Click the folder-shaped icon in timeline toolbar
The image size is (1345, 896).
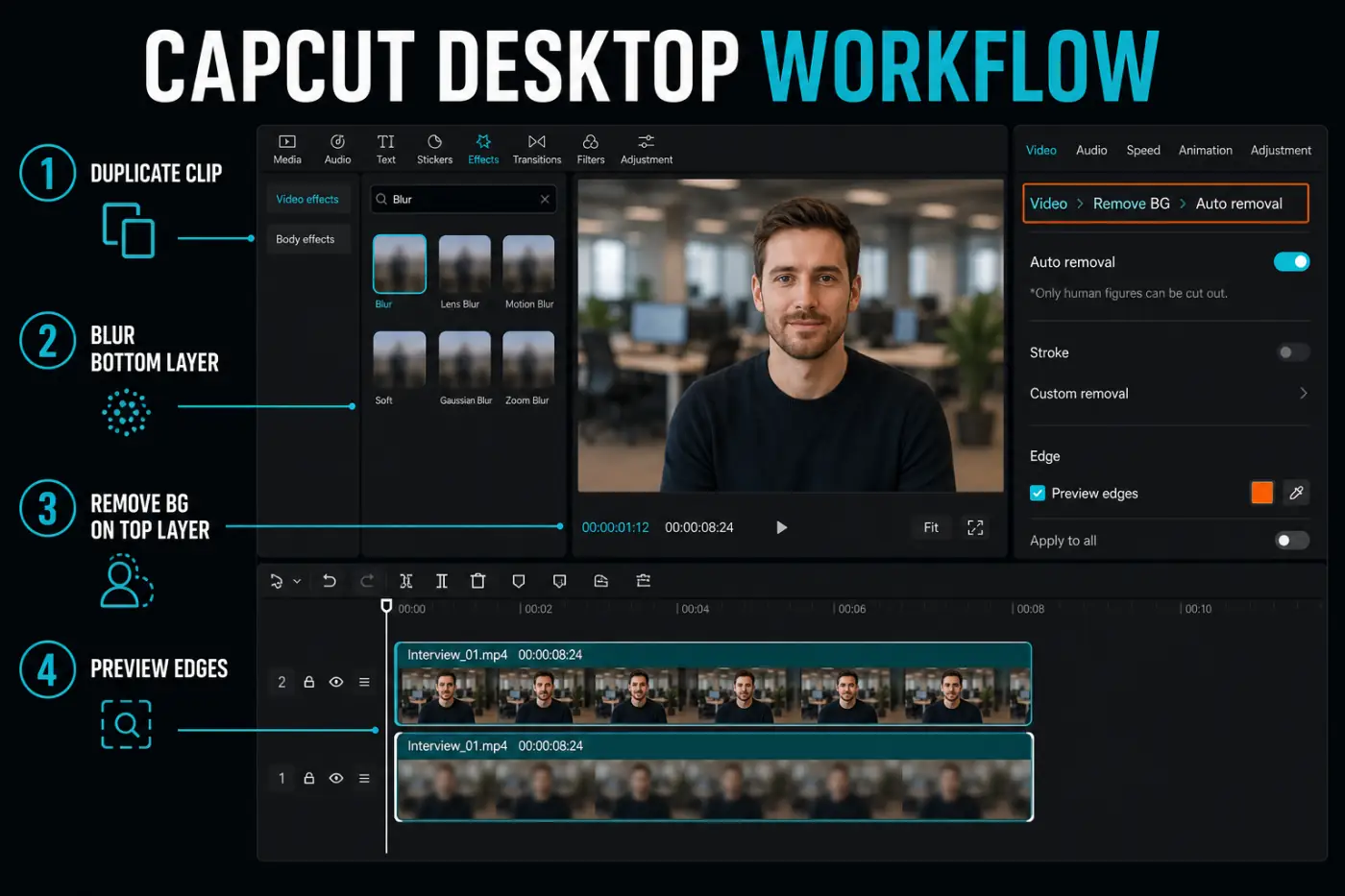[601, 581]
